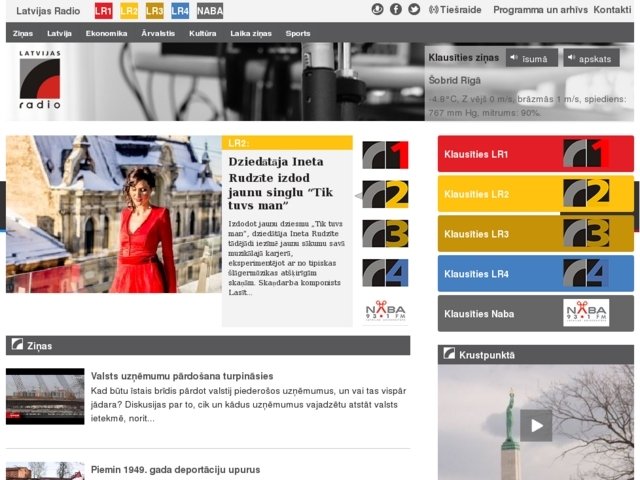
Task: Listen to news īsumā button
Action: pos(532,58)
